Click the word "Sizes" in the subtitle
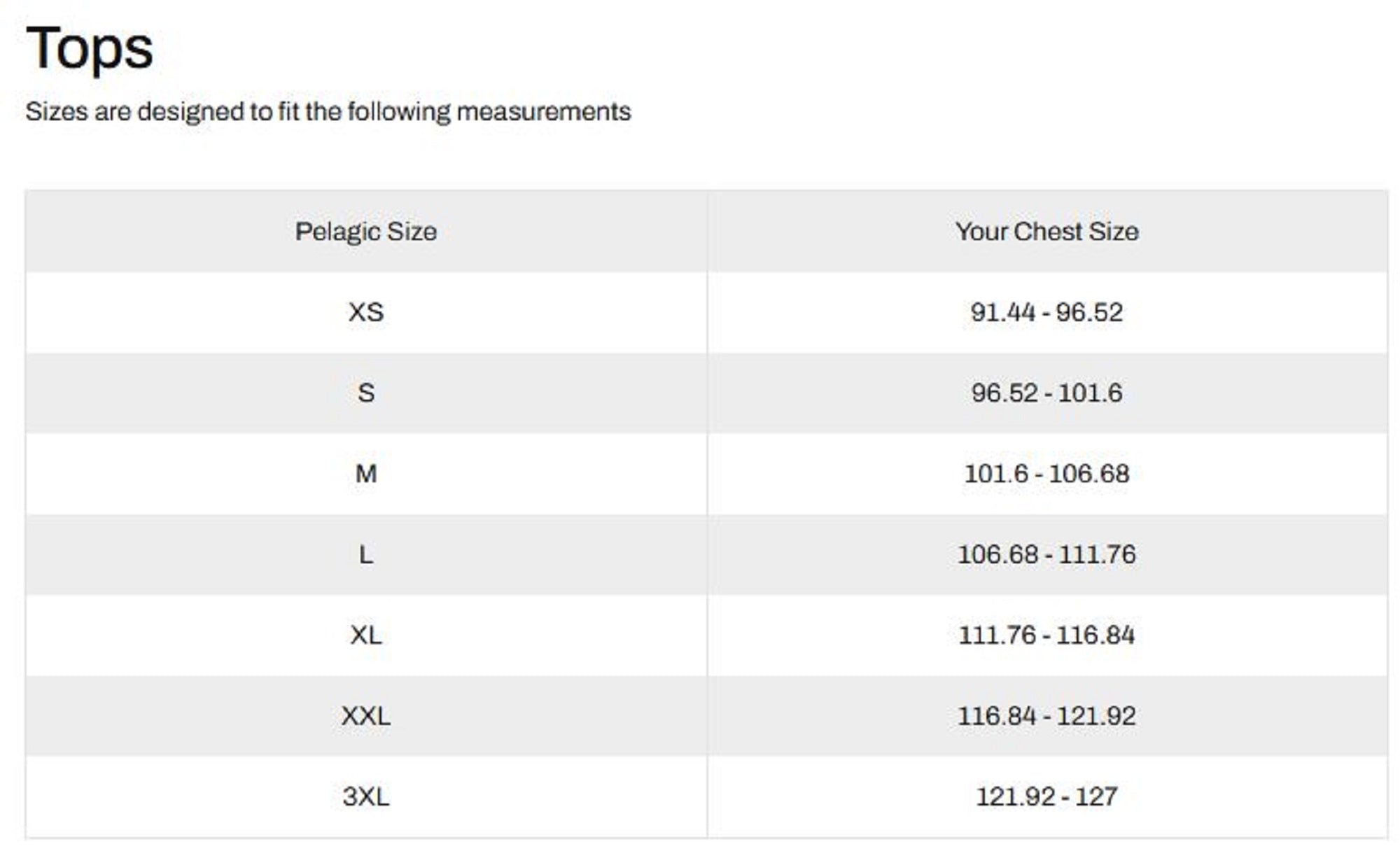 57,112
